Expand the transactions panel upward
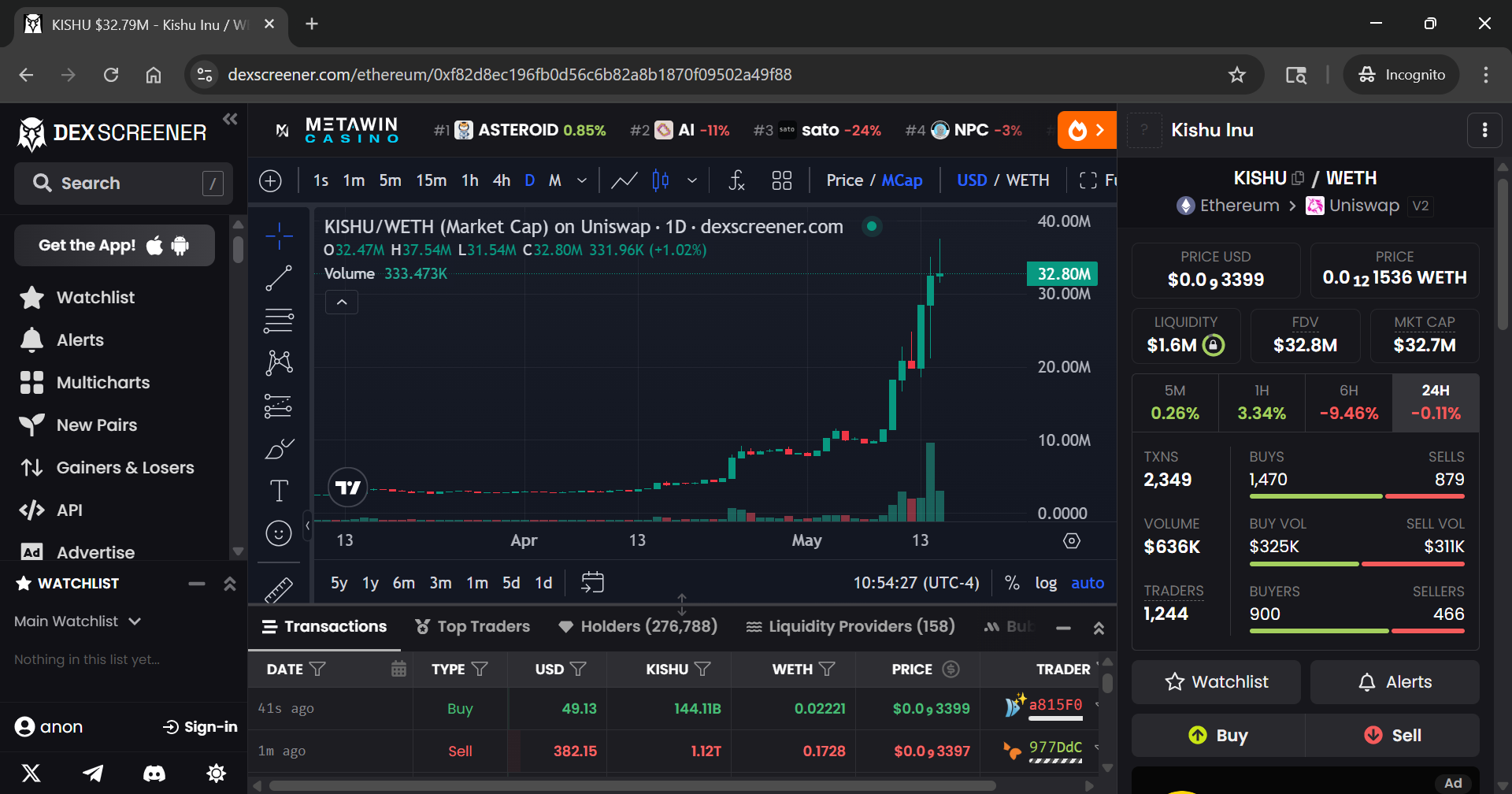Screen dimensions: 1512x794 click(1099, 628)
